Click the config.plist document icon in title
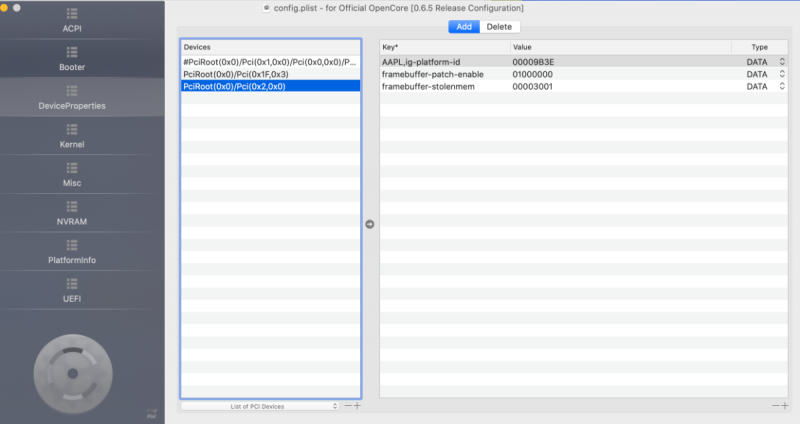This screenshot has height=424, width=800. pyautogui.click(x=266, y=8)
